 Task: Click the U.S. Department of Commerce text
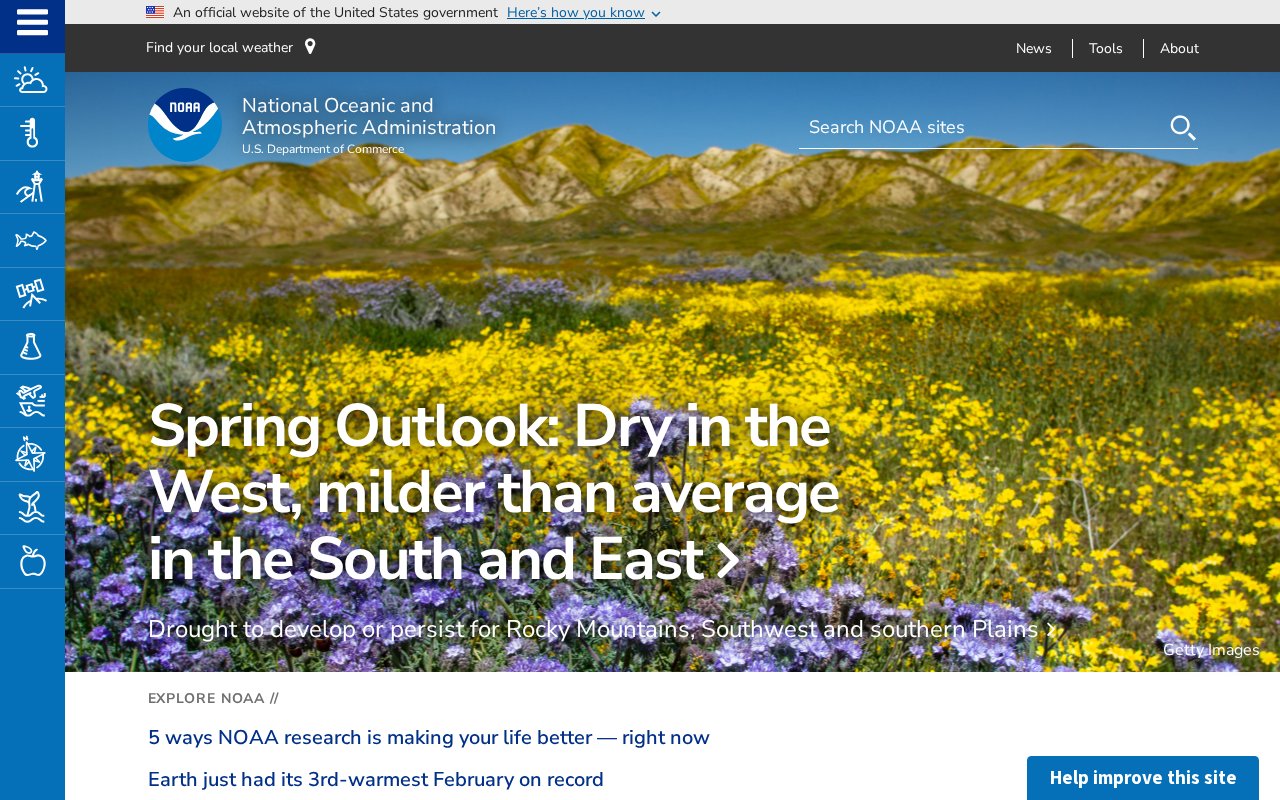pyautogui.click(x=323, y=149)
